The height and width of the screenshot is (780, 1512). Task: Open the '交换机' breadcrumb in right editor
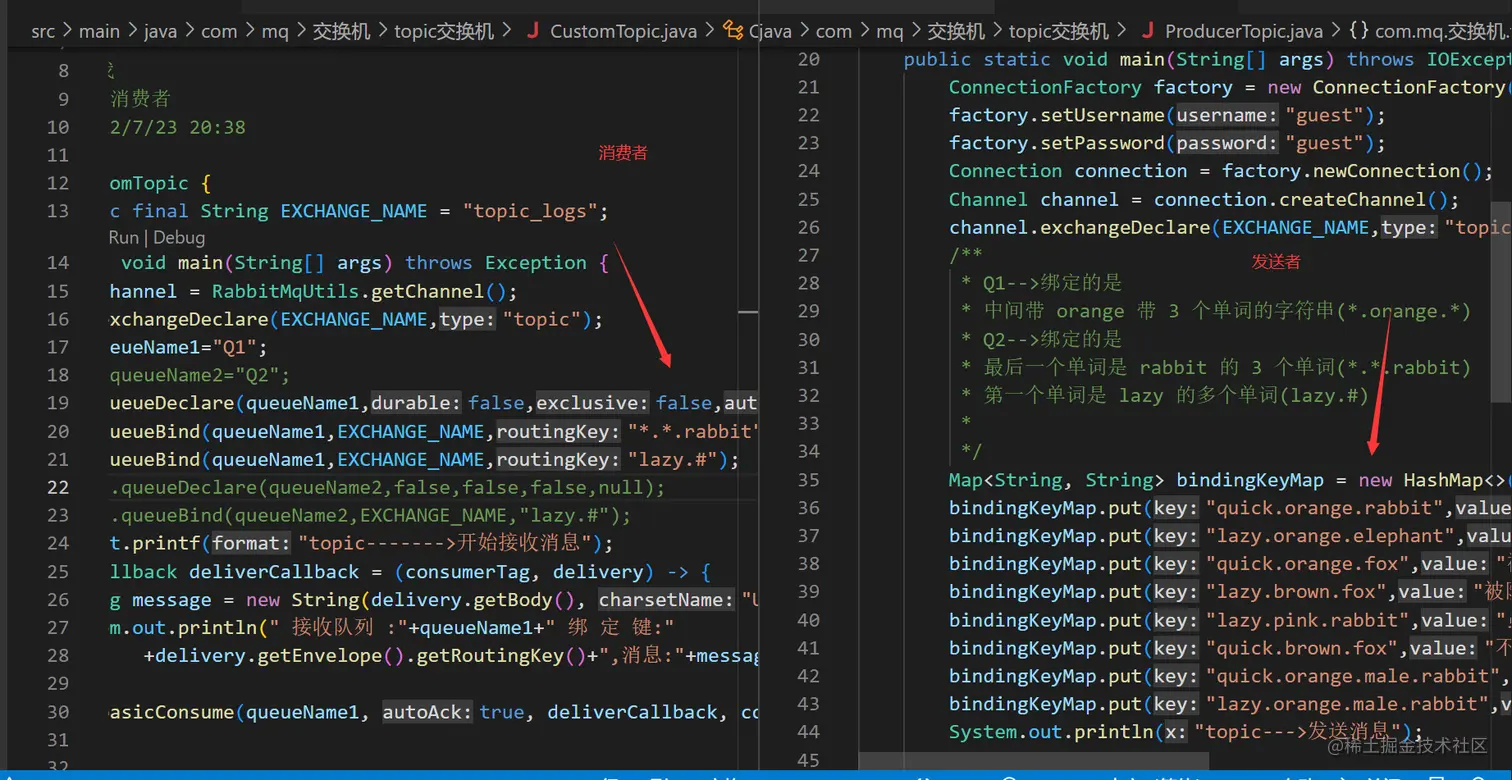tap(956, 31)
